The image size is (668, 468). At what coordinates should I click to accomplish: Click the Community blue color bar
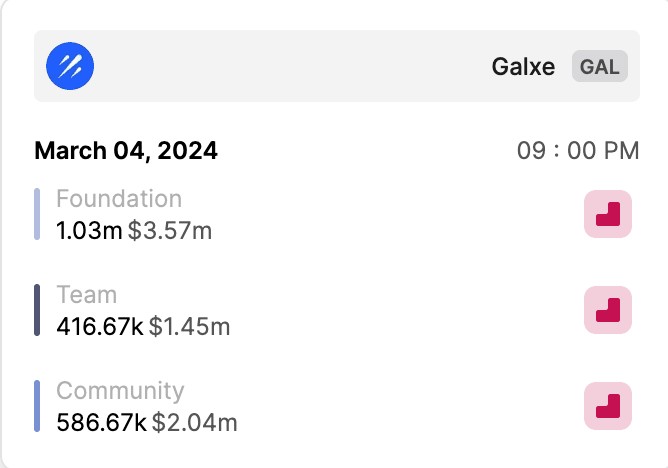click(x=37, y=406)
